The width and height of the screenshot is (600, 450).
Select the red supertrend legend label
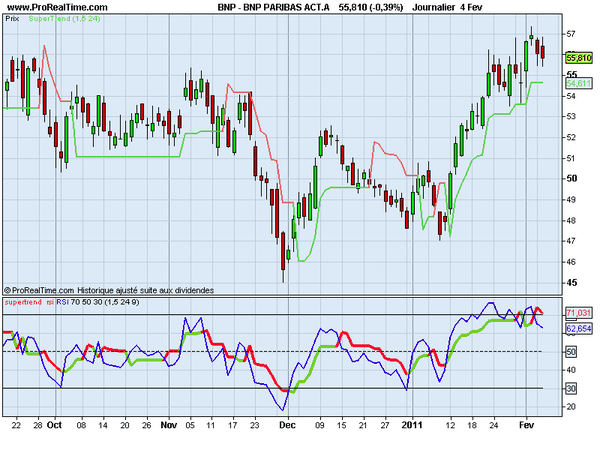click(x=23, y=302)
